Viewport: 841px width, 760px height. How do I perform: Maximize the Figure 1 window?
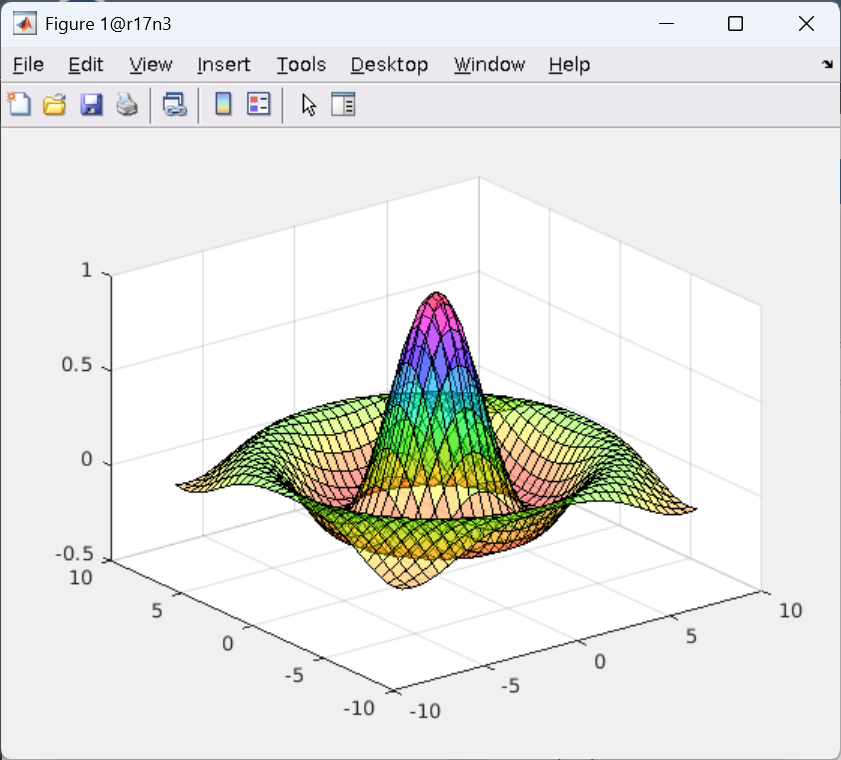point(735,24)
